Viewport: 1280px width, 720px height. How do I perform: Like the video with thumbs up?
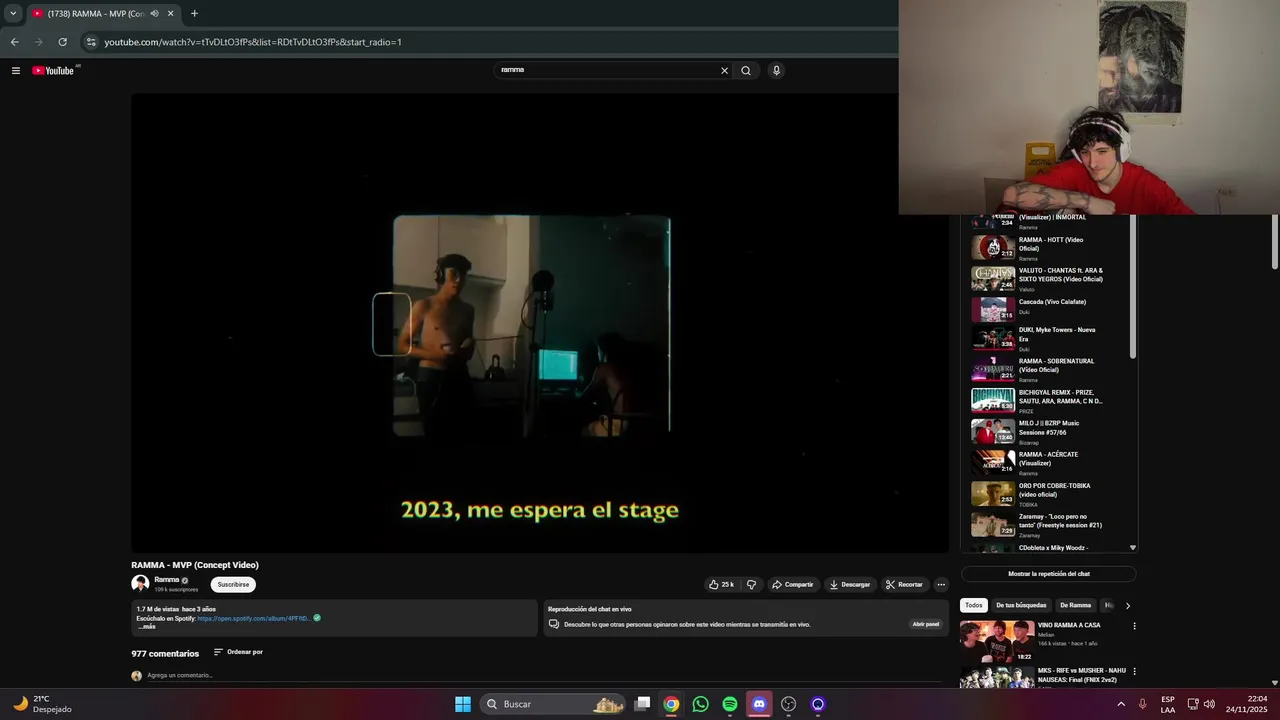click(721, 584)
